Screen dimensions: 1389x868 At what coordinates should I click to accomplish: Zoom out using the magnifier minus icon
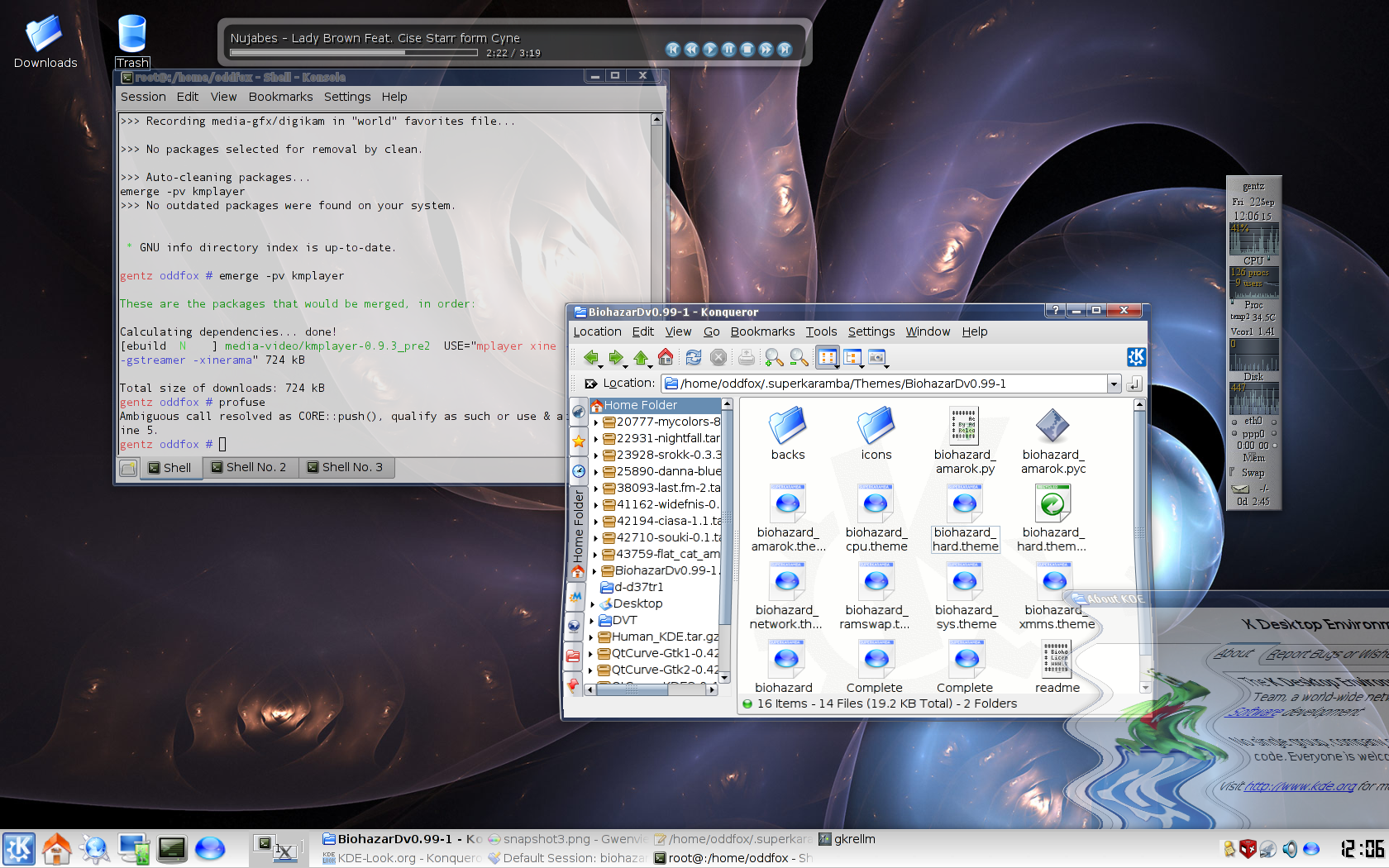coord(798,357)
